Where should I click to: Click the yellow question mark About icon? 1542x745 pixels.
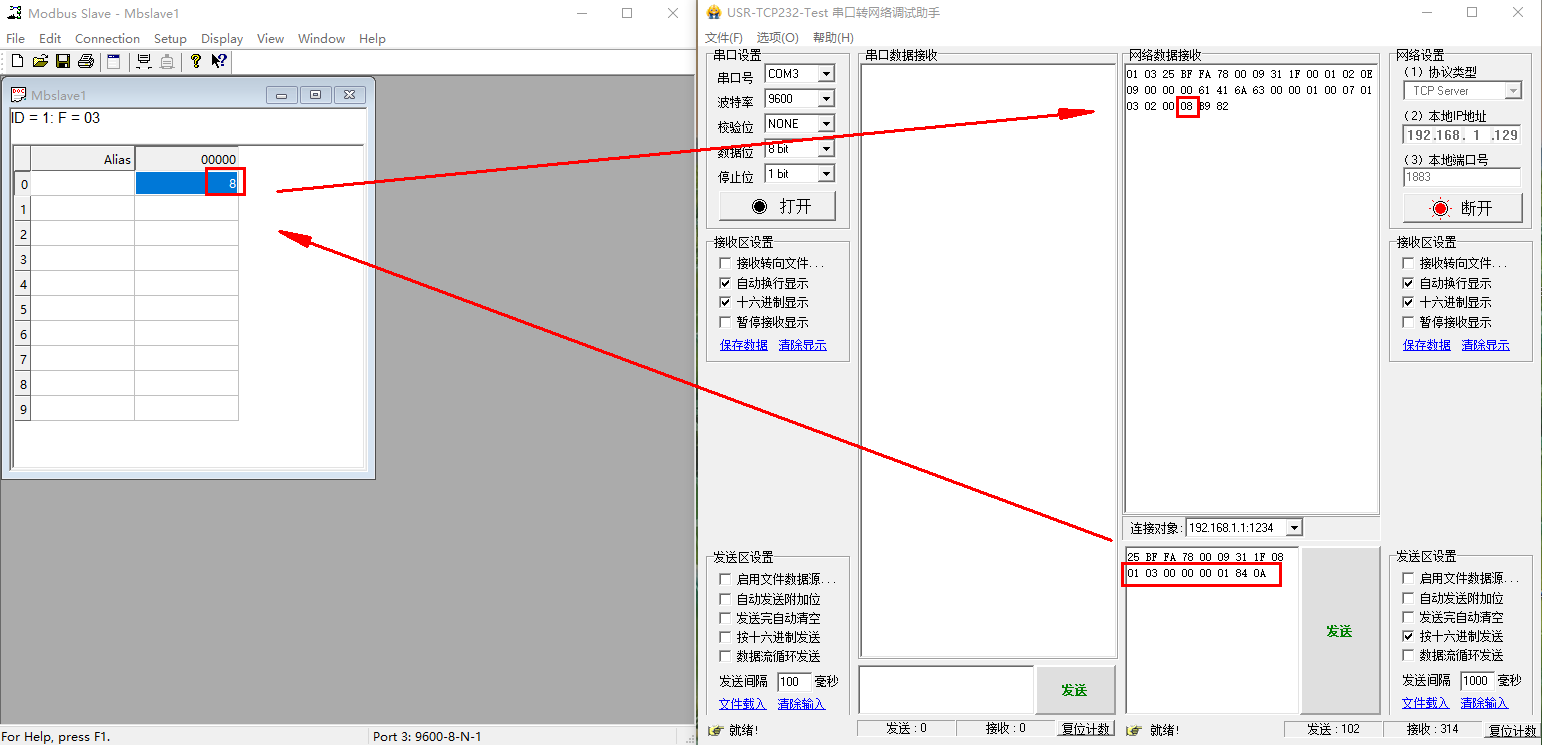[x=196, y=61]
